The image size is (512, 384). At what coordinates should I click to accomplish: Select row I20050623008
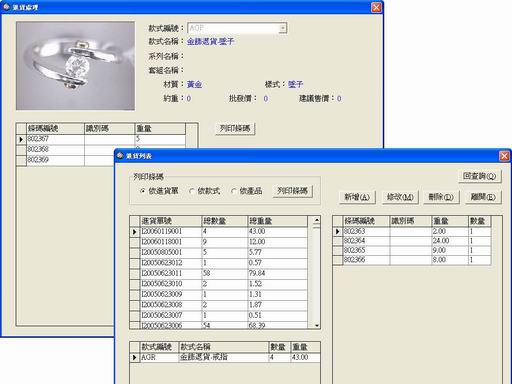click(x=218, y=305)
